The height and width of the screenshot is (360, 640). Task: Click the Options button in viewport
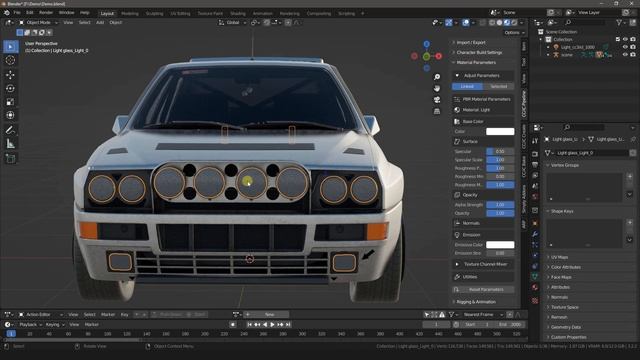tap(514, 33)
